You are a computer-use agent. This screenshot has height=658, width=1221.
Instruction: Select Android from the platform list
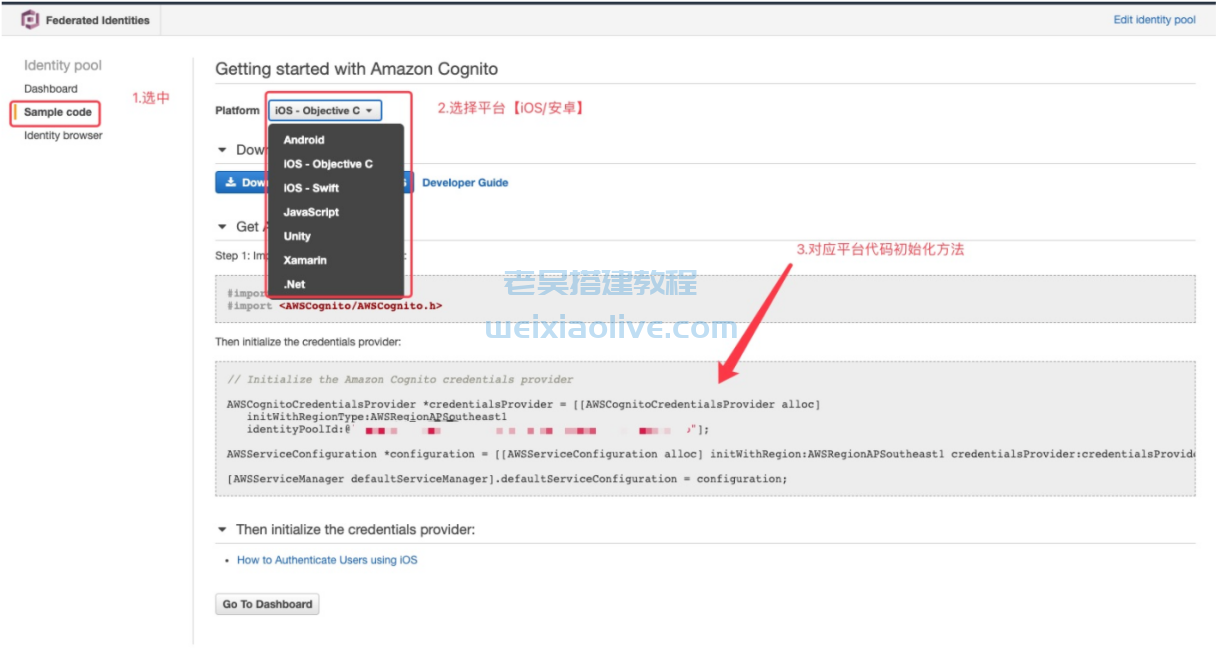(304, 140)
